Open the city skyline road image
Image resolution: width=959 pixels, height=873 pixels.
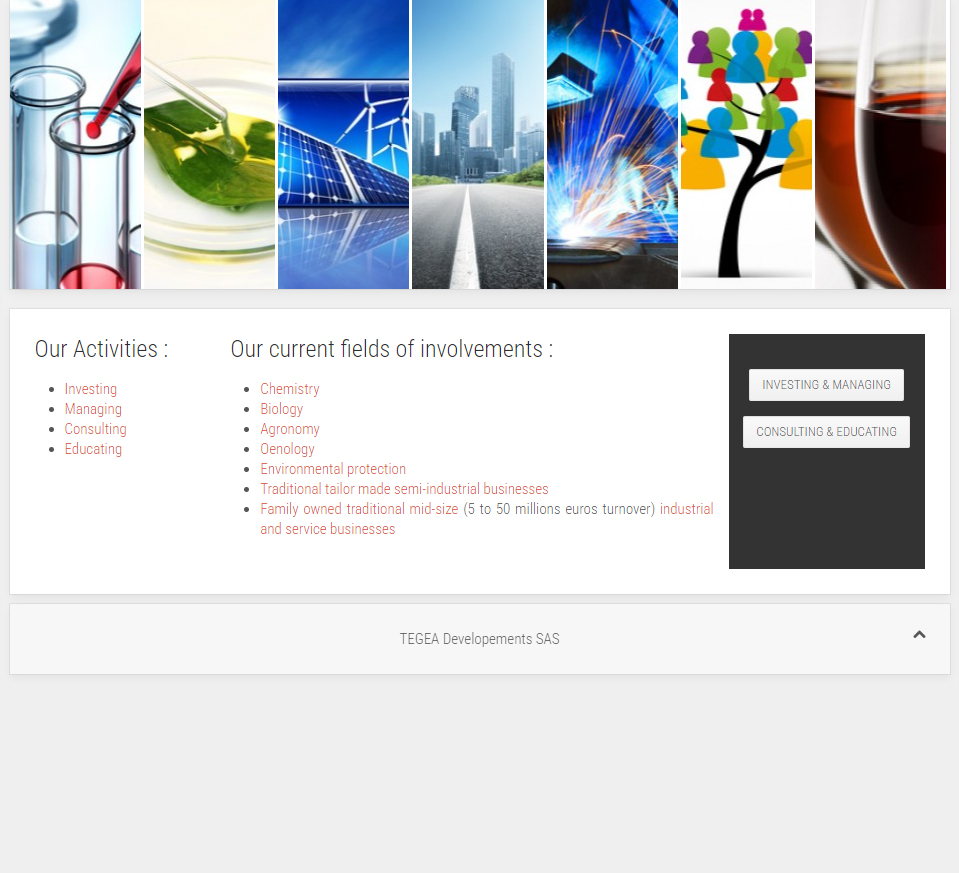478,145
